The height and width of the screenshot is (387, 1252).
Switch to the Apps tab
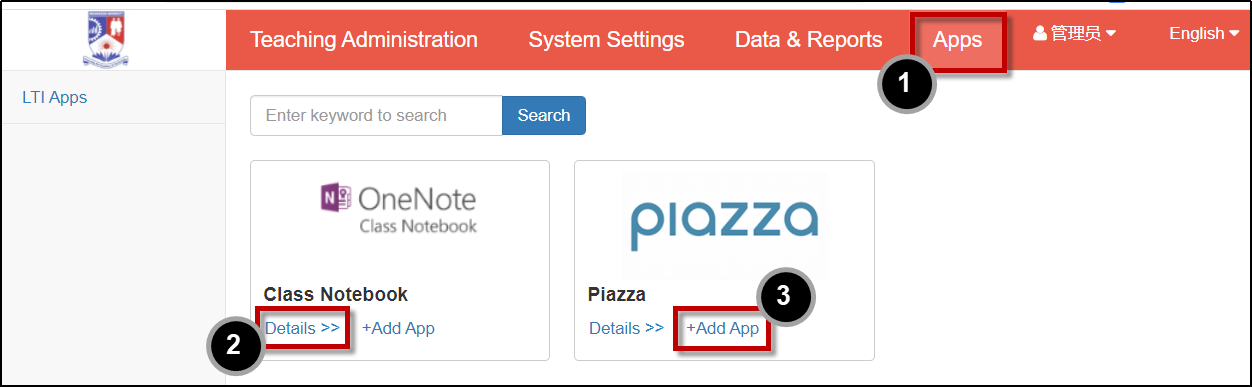(x=957, y=41)
